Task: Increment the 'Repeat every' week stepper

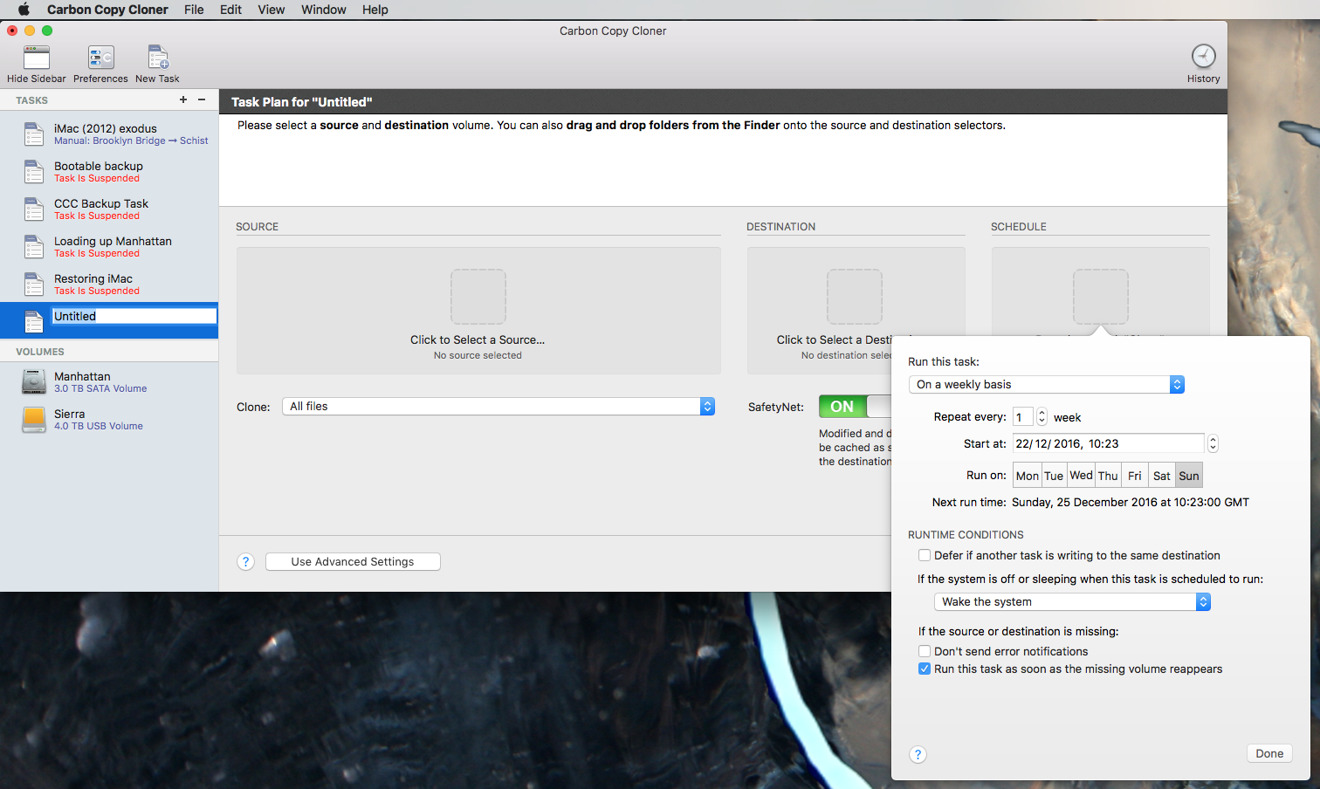Action: 1040,413
